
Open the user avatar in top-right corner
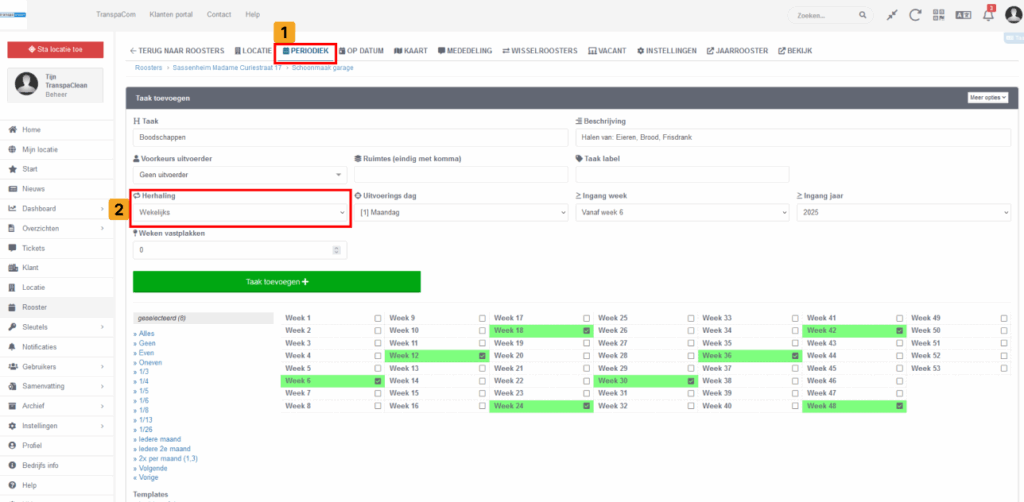(x=1014, y=14)
